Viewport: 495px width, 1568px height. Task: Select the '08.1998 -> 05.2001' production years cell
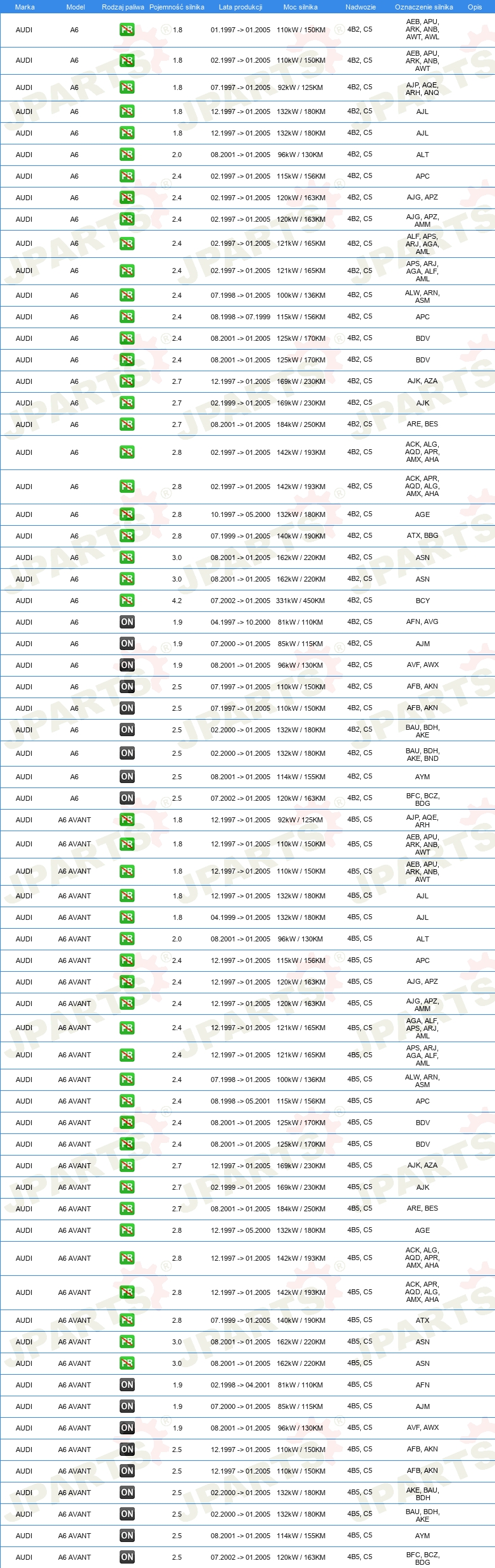[x=241, y=1101]
